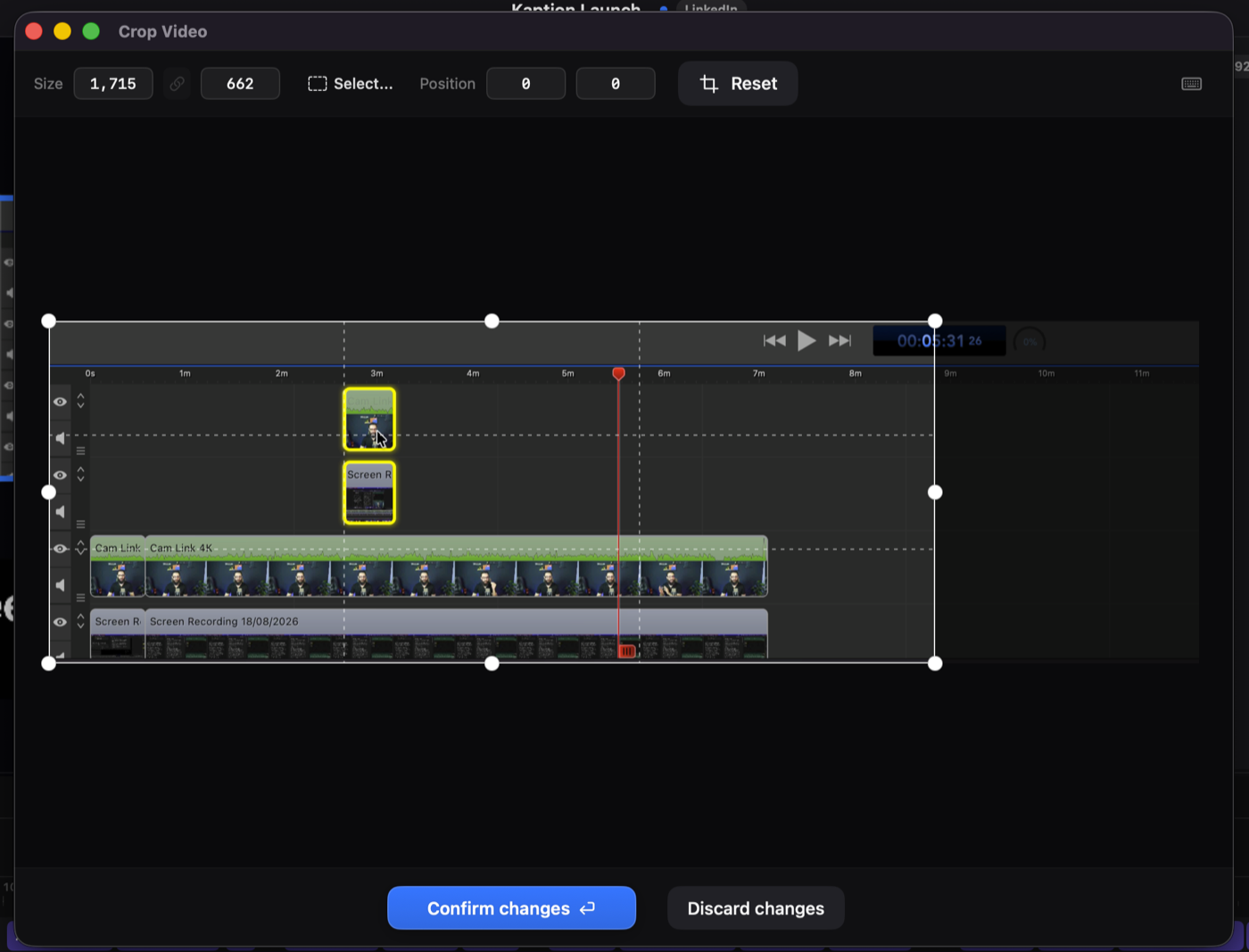Viewport: 1249px width, 952px height.
Task: Click the aspect ratio link icon
Action: pyautogui.click(x=177, y=84)
